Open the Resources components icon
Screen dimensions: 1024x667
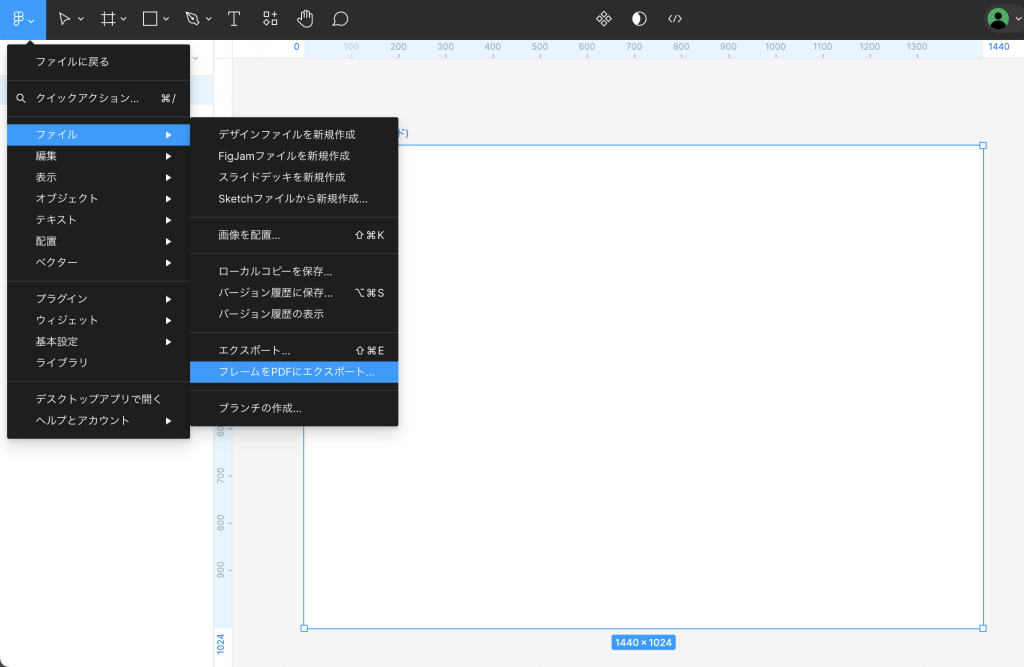point(270,19)
